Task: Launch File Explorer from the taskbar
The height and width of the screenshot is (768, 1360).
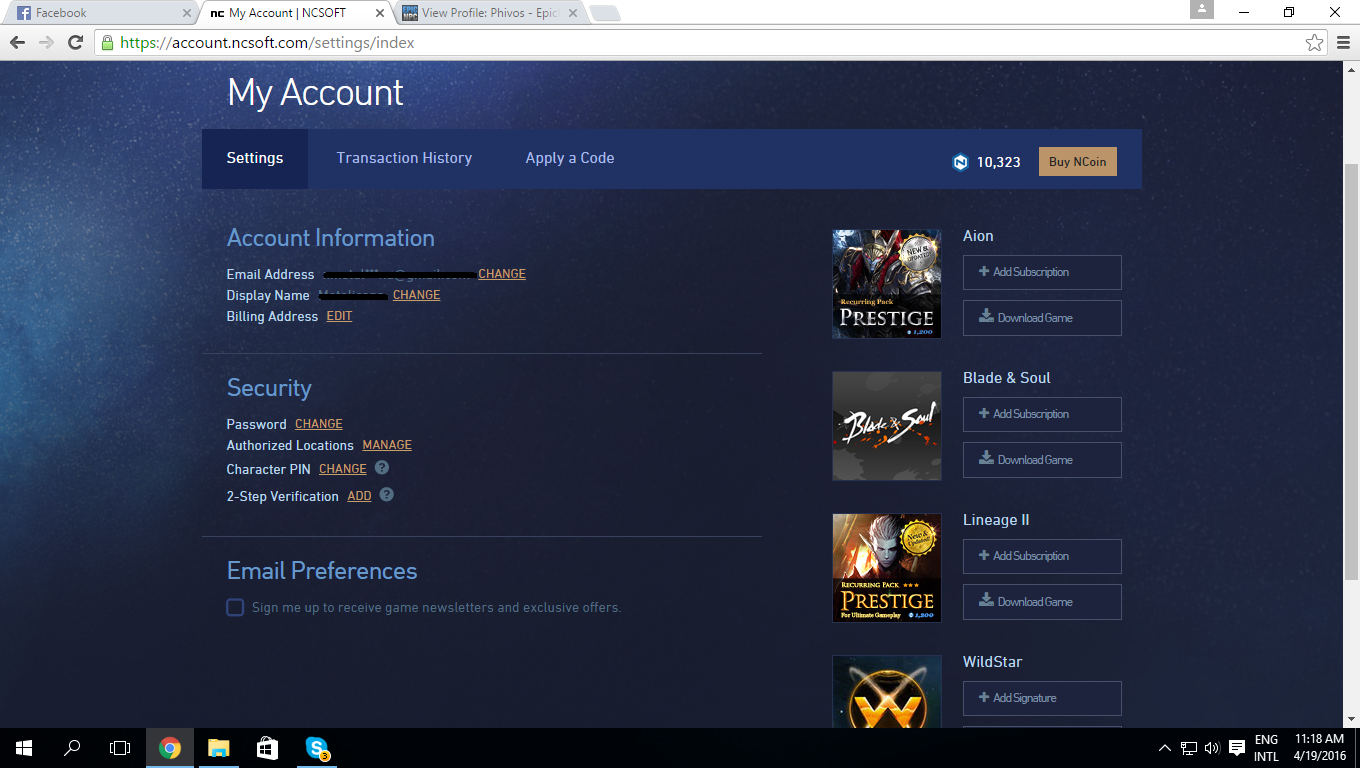Action: (218, 748)
